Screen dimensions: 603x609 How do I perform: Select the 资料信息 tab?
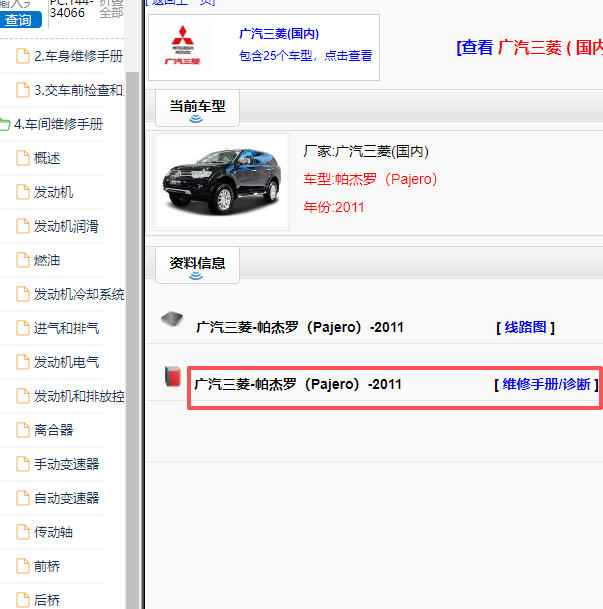[x=197, y=263]
